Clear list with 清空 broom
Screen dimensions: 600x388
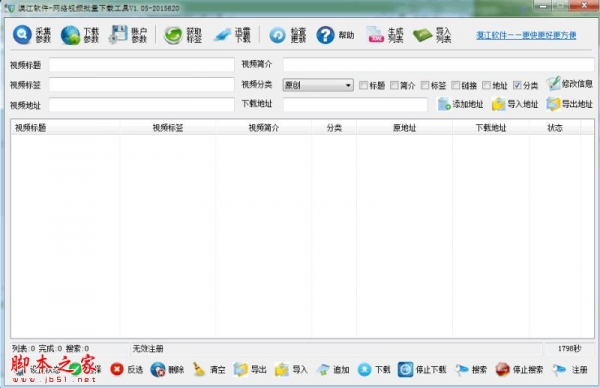[209, 369]
